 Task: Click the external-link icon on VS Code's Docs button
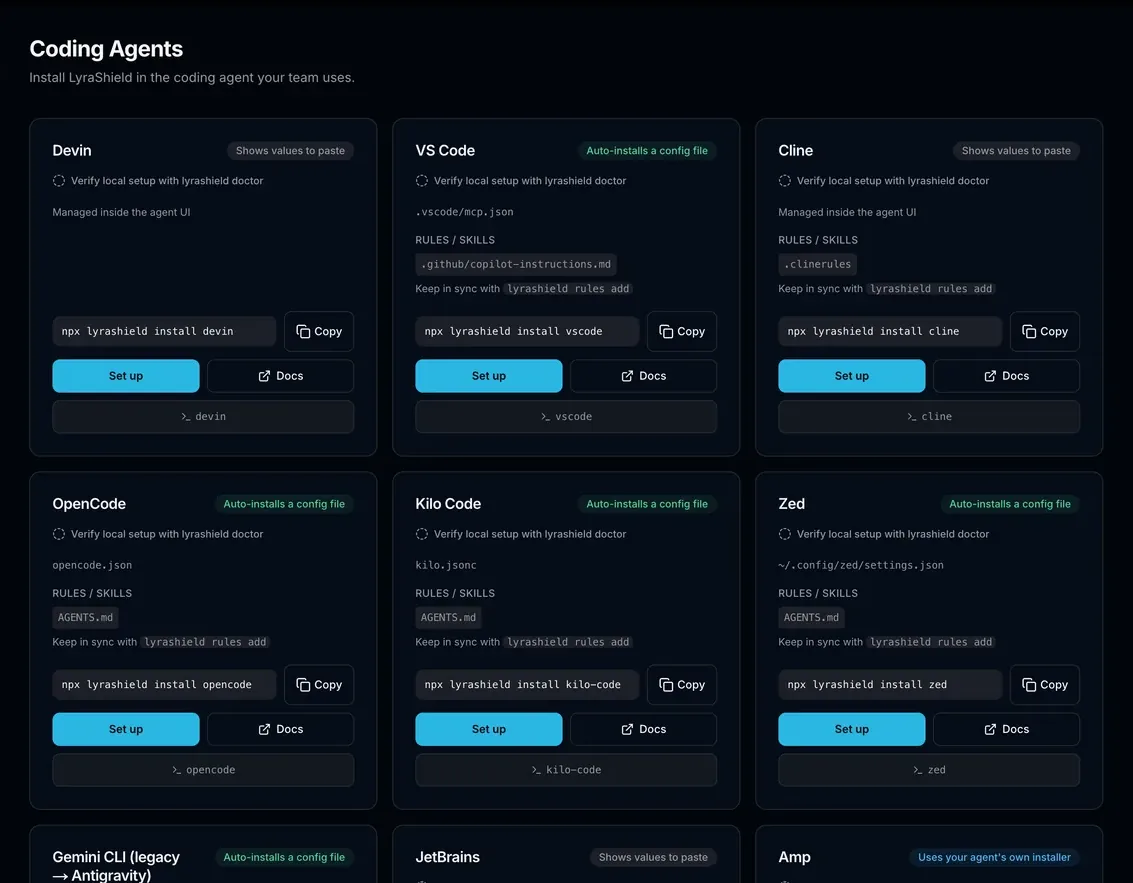point(627,376)
